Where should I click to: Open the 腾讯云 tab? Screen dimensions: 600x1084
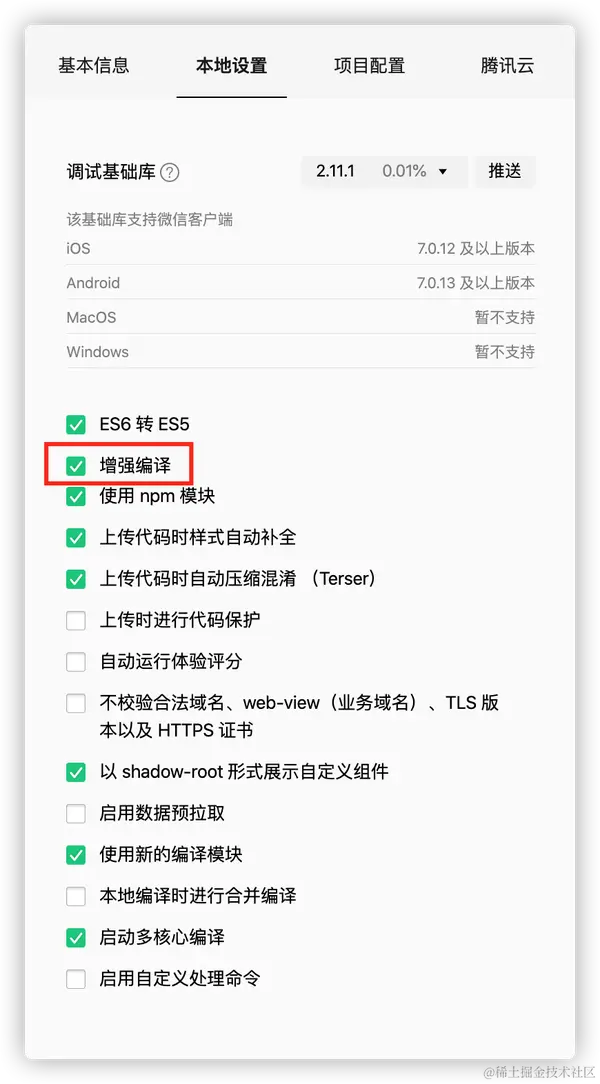tap(507, 66)
